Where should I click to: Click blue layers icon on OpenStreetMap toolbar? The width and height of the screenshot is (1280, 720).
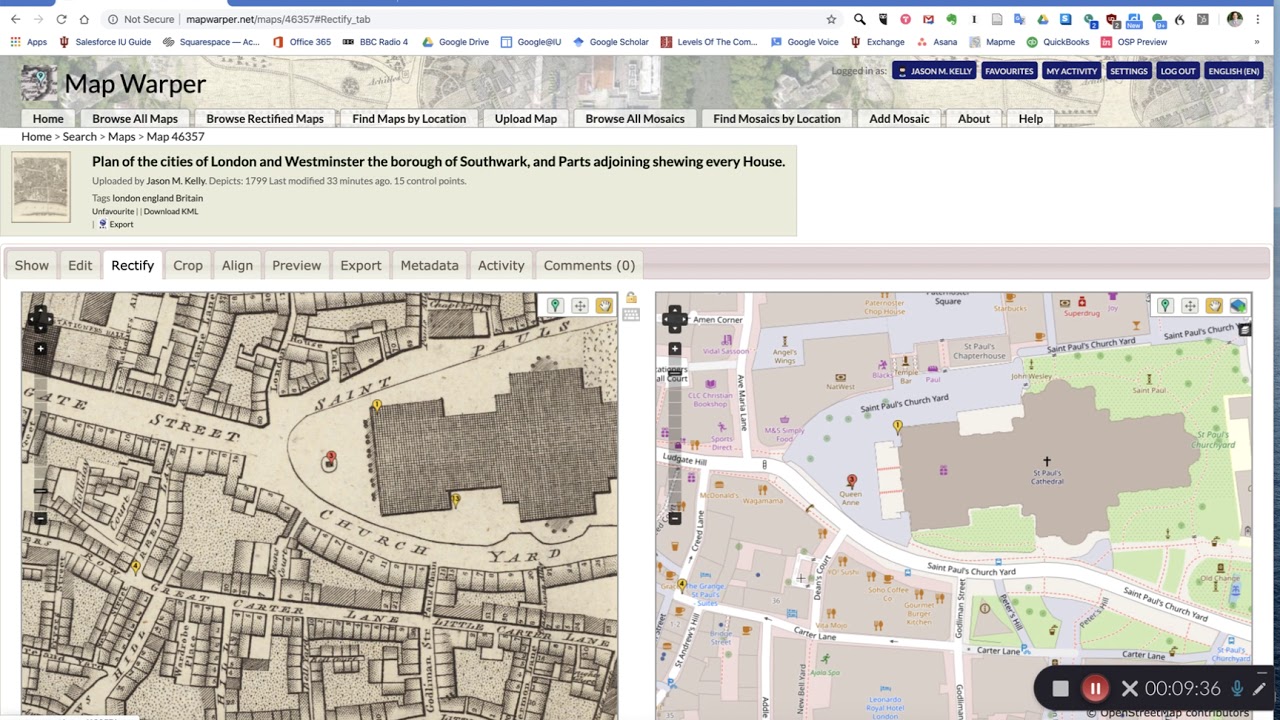tap(1238, 306)
